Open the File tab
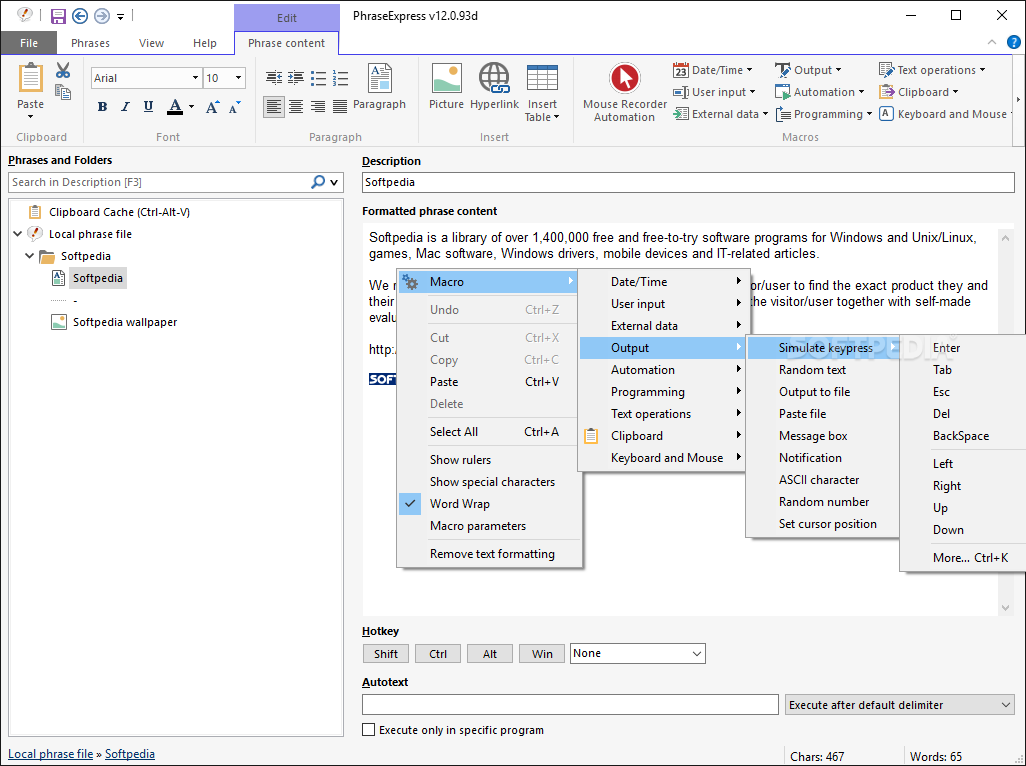1026x766 pixels. (x=29, y=43)
